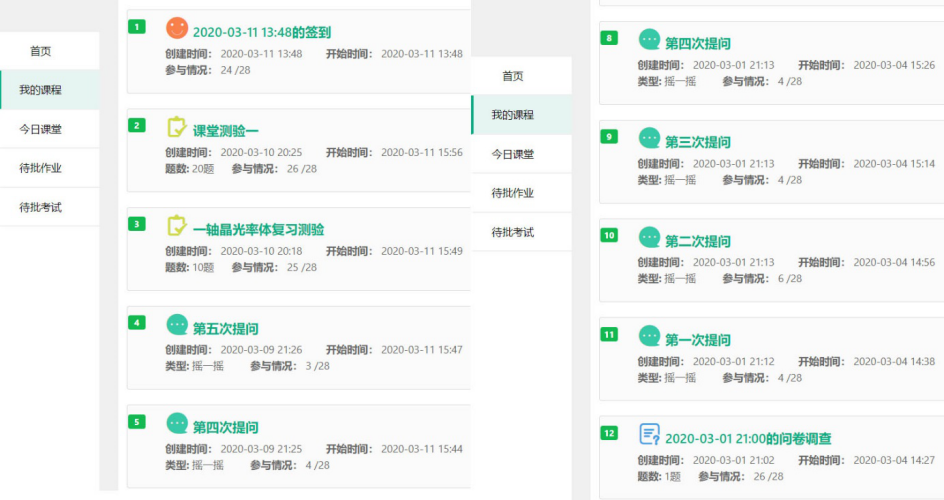Image resolution: width=944 pixels, height=500 pixels.
Task: Click the questionnaire icon beside 问卷调查
Action: tap(649, 434)
